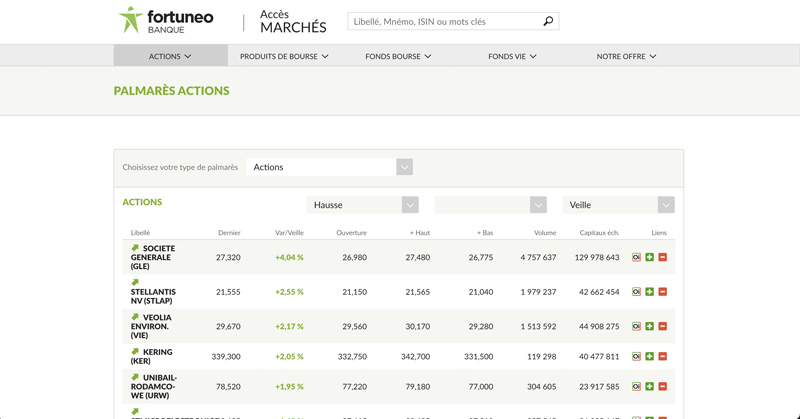
Task: Click green up arrow beside Kering
Action: point(135,351)
